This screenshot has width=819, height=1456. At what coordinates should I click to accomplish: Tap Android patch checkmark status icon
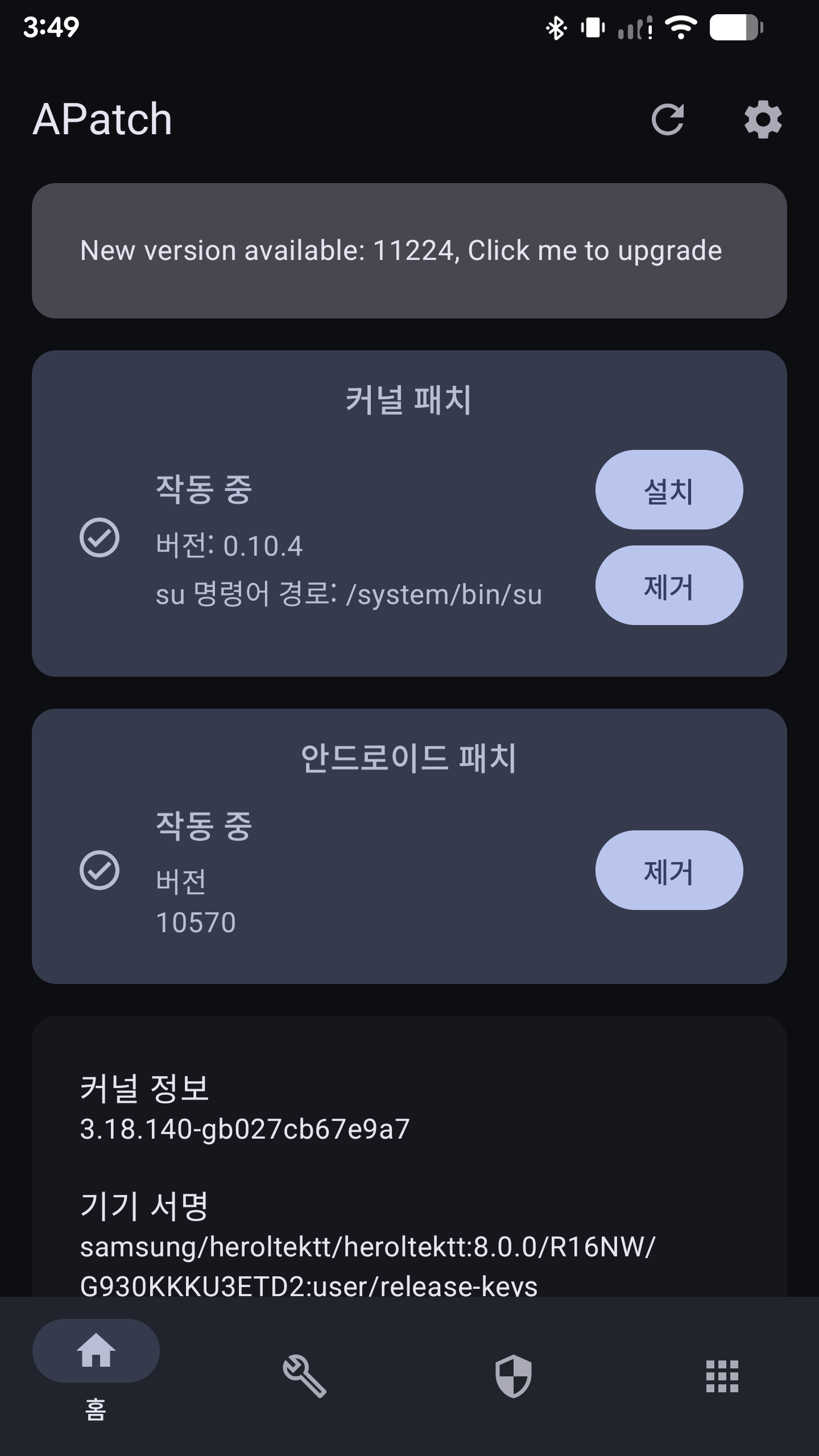(x=100, y=870)
